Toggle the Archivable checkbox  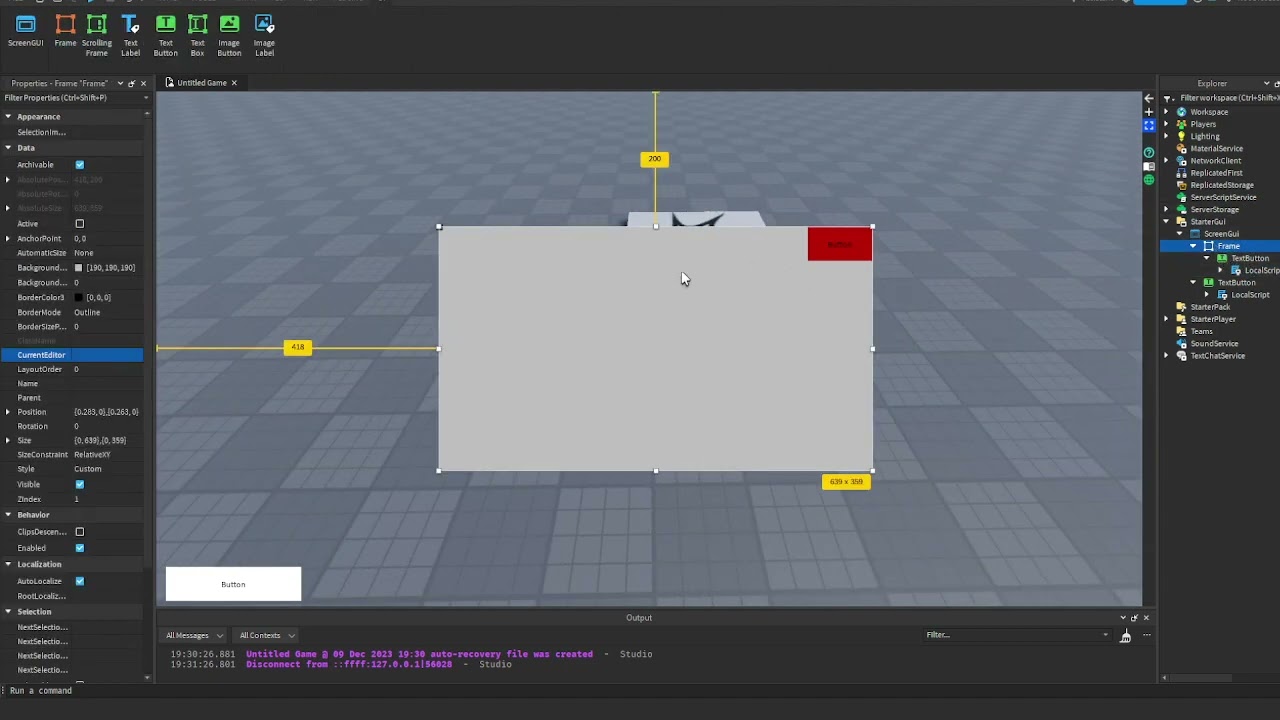pyautogui.click(x=80, y=164)
